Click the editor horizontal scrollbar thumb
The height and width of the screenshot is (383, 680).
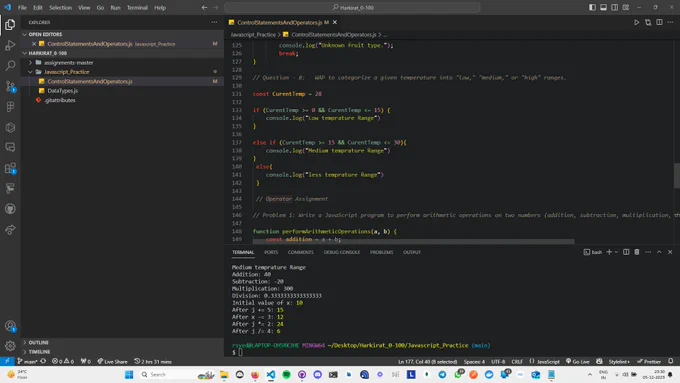pos(413,241)
